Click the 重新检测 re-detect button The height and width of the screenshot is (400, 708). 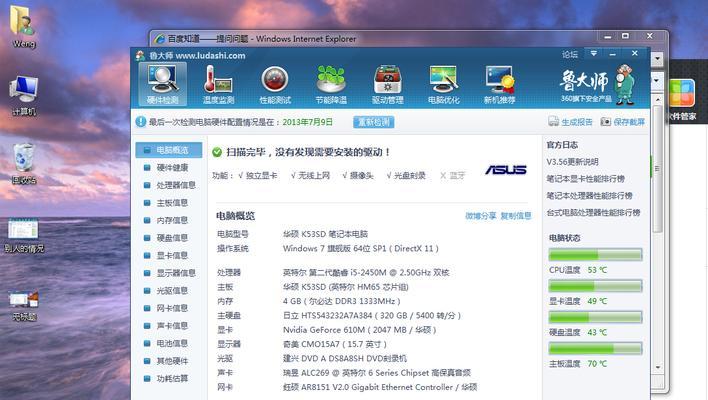(373, 122)
